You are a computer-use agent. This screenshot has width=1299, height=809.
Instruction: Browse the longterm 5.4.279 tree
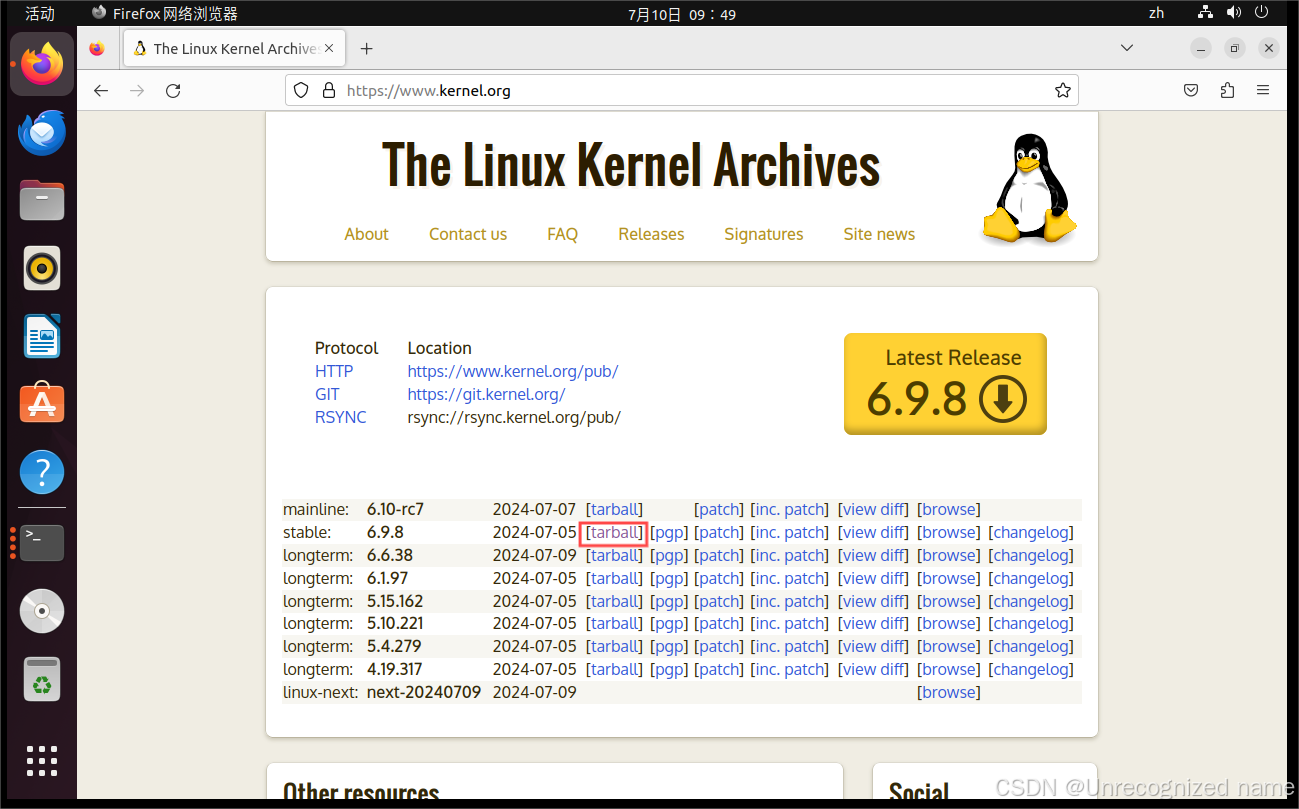(x=949, y=647)
